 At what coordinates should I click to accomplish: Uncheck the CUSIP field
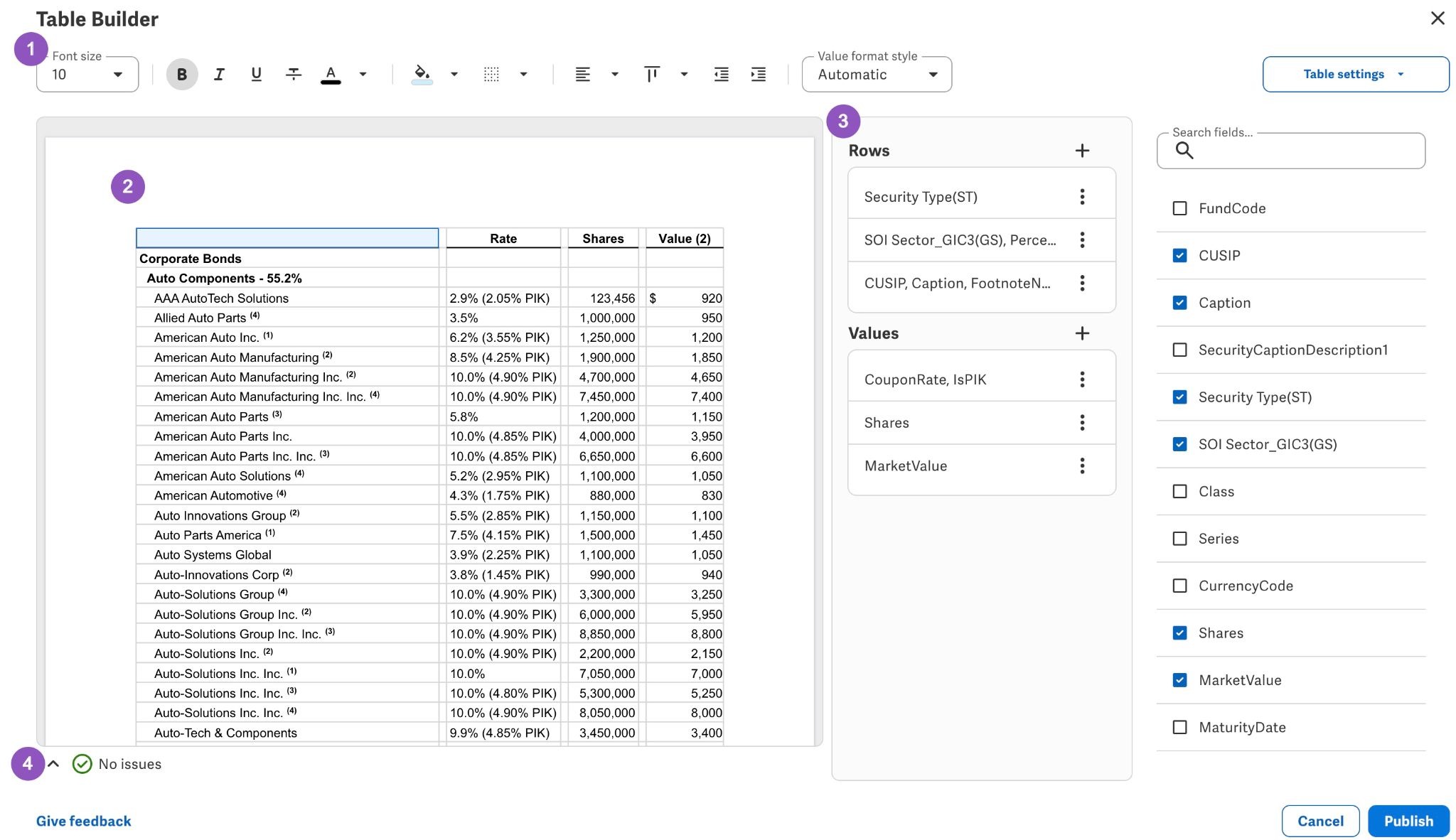click(x=1179, y=255)
